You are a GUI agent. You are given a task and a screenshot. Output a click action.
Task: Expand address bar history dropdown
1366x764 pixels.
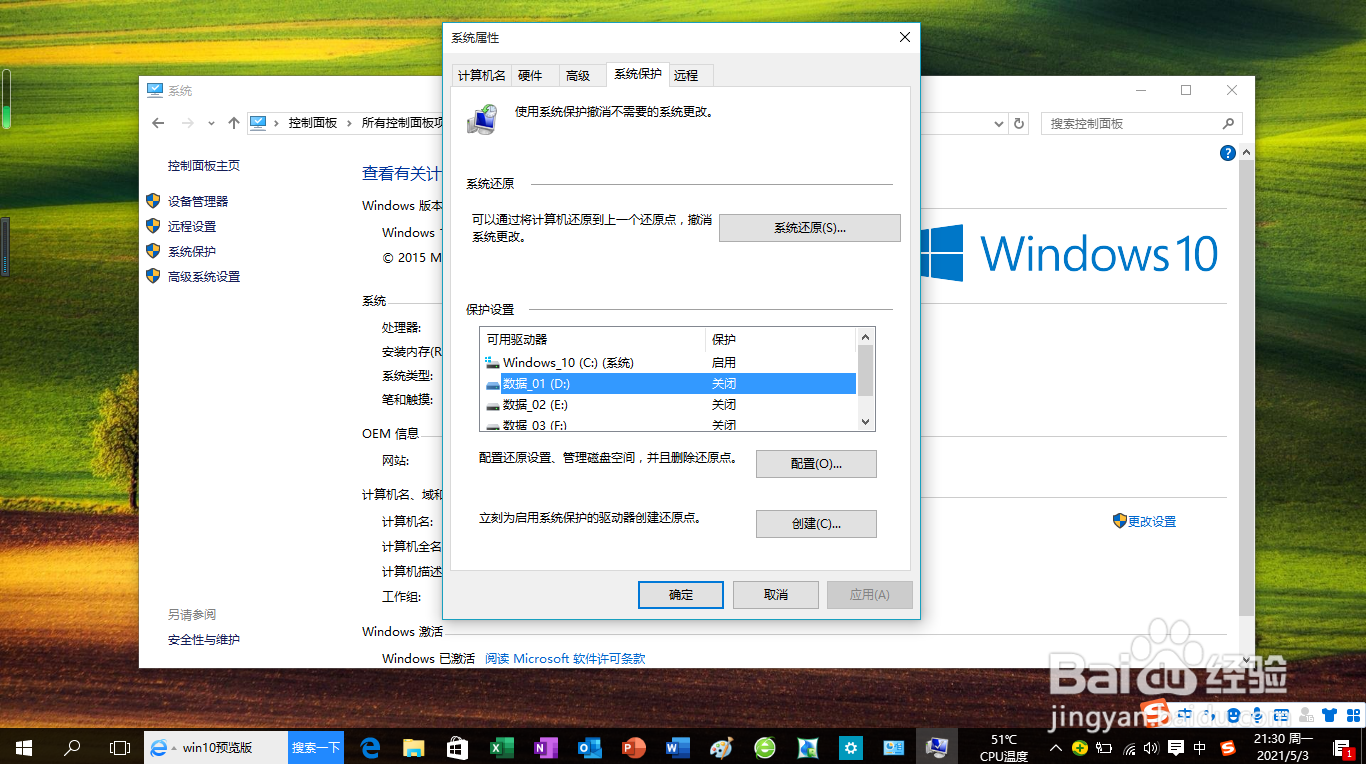(999, 124)
